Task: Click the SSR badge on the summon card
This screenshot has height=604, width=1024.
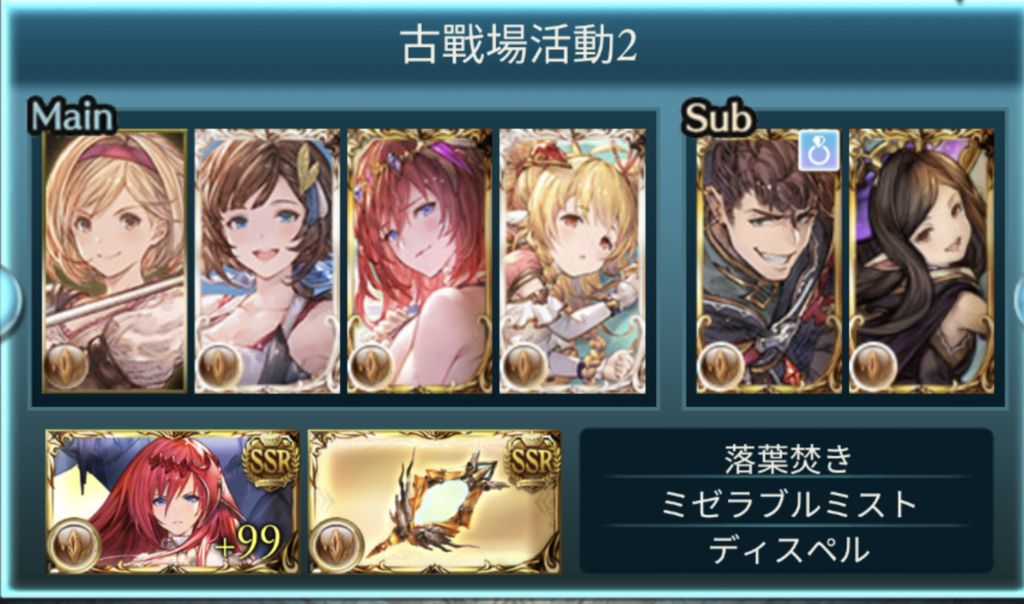Action: click(270, 461)
